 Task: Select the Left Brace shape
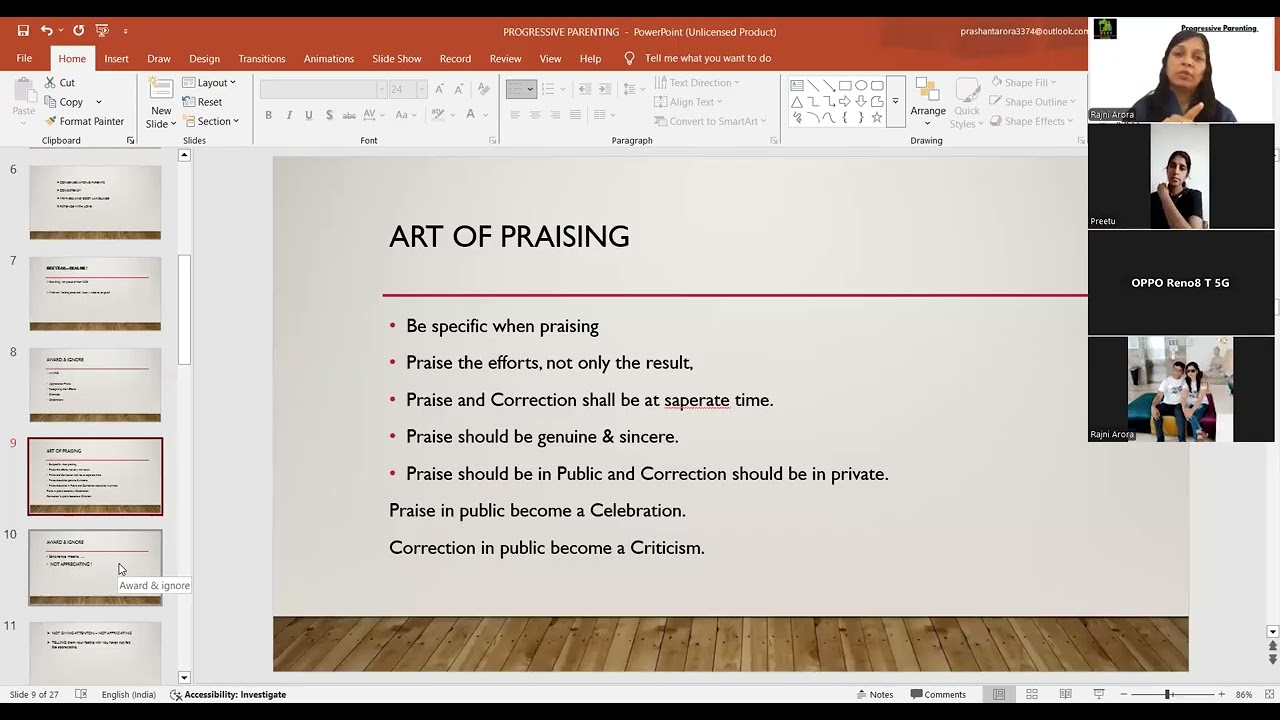(x=845, y=117)
